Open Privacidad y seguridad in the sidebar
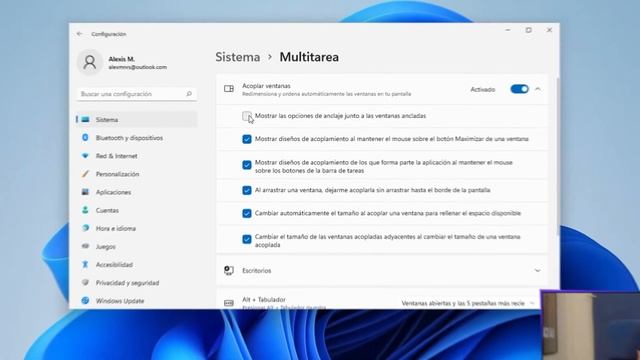 (137, 282)
